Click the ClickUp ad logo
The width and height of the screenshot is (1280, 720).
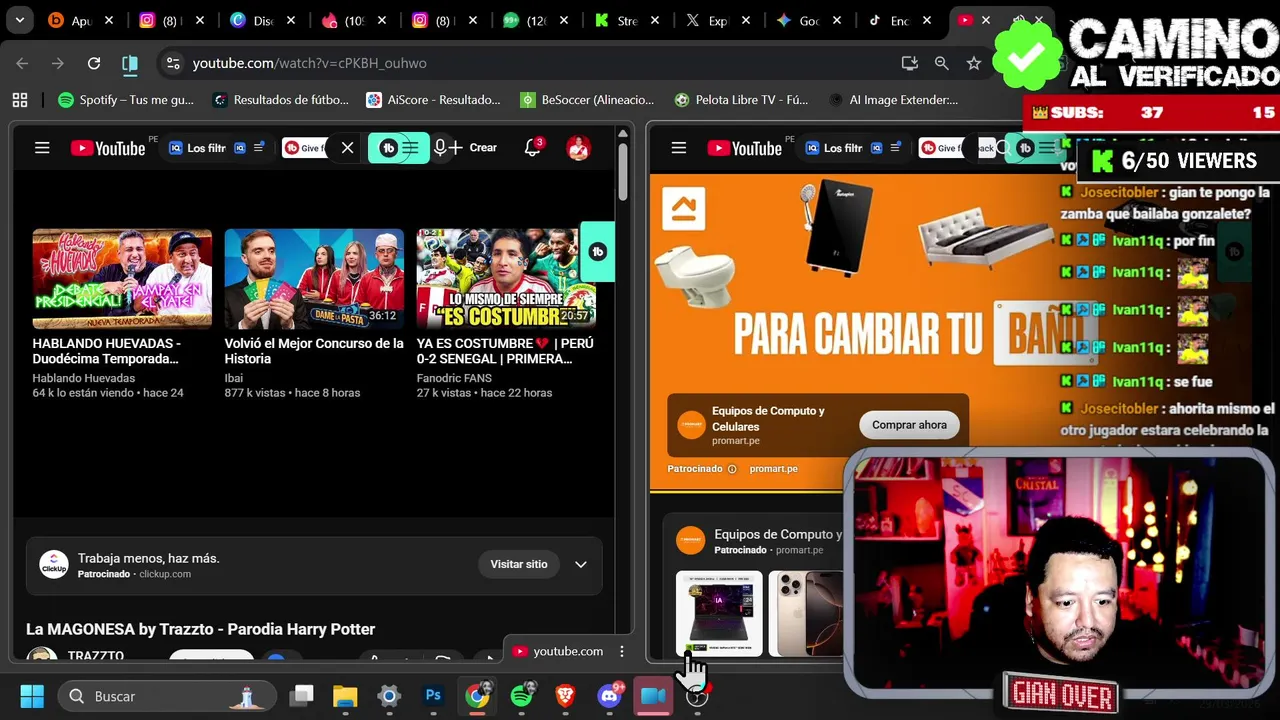tap(54, 564)
